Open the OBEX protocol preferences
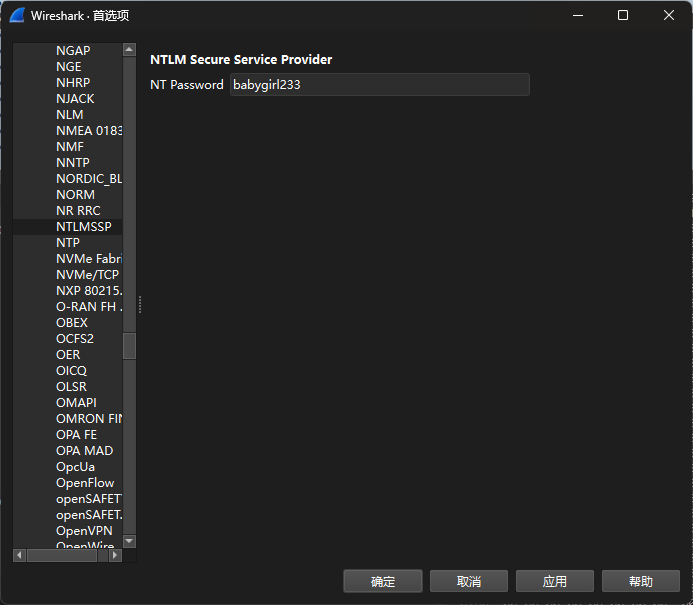 [72, 323]
